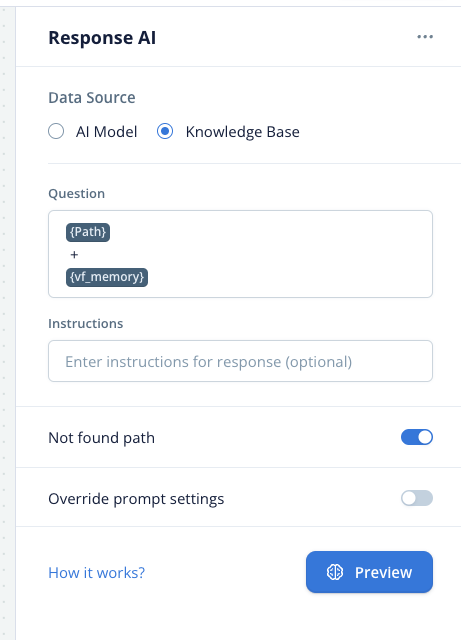Select the Knowledge Base radio button
The height and width of the screenshot is (640, 461).
[x=165, y=131]
